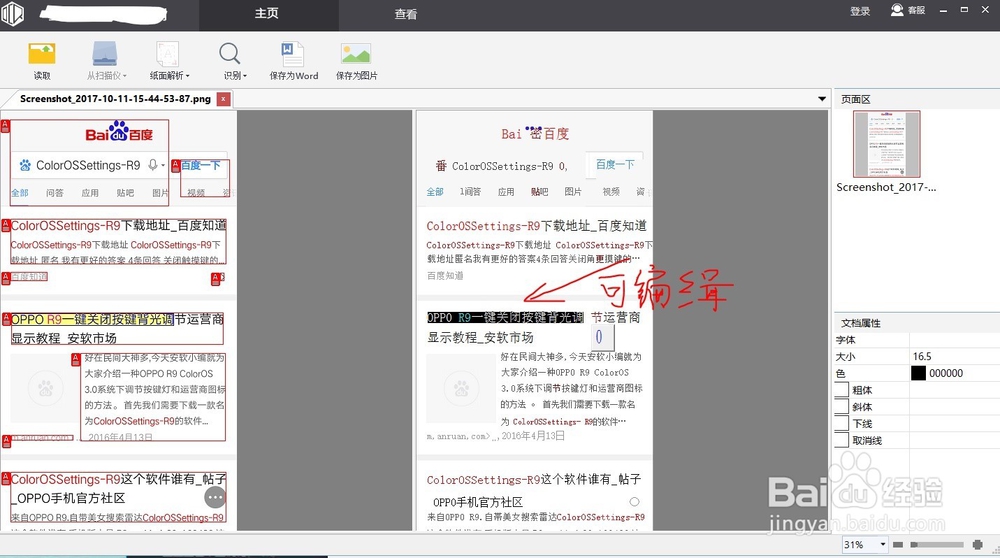Click the 全部 tab in recognized result

pyautogui.click(x=435, y=191)
